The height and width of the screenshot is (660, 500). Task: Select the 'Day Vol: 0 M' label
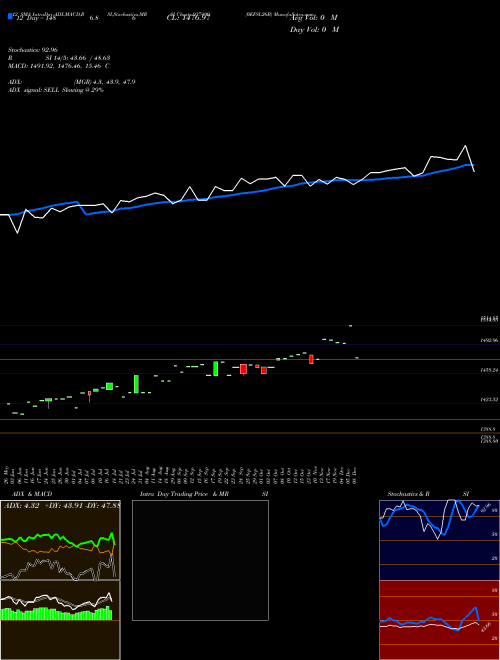point(314,30)
